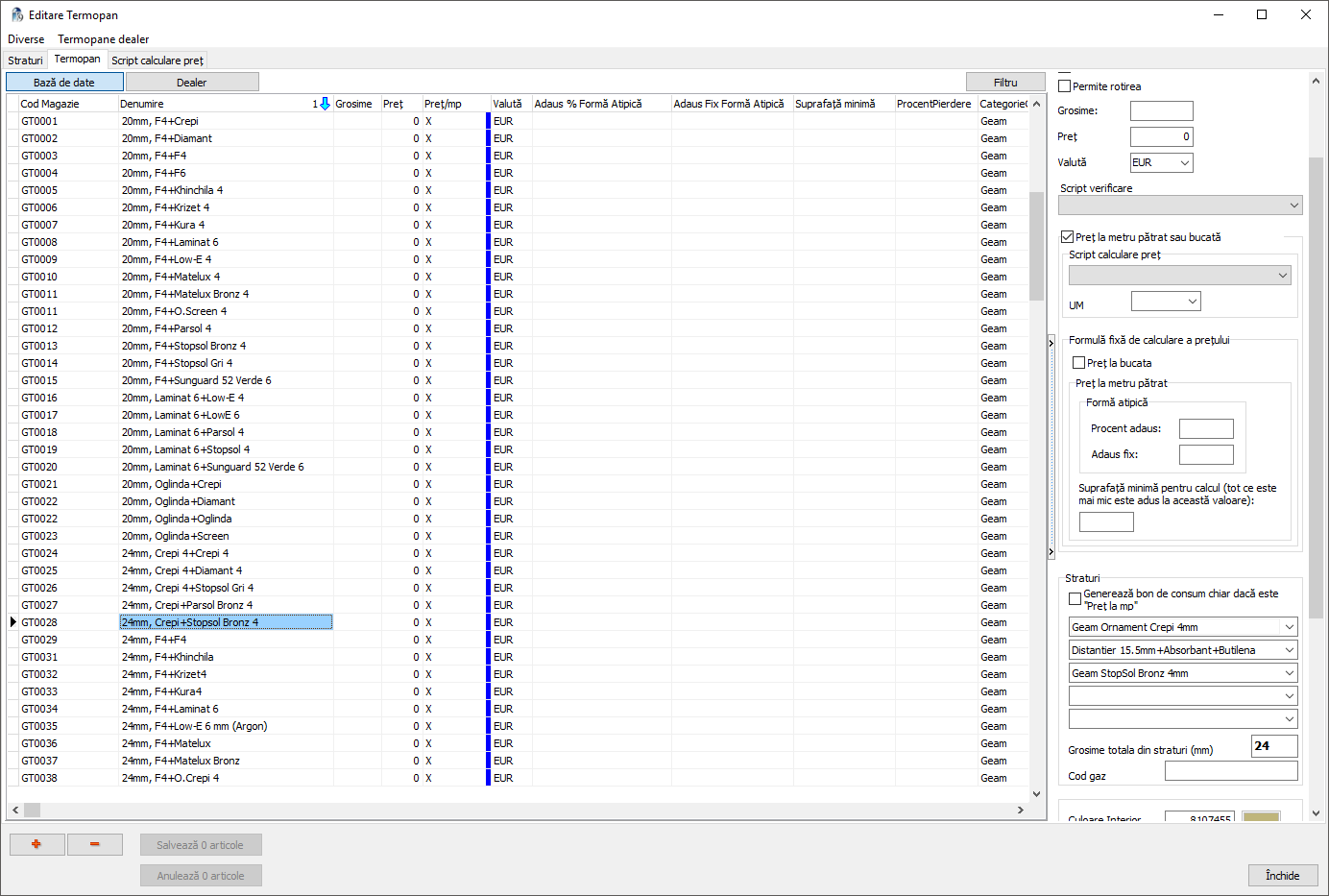The image size is (1329, 896).
Task: Click the Procent adaus input field
Action: (x=1206, y=429)
